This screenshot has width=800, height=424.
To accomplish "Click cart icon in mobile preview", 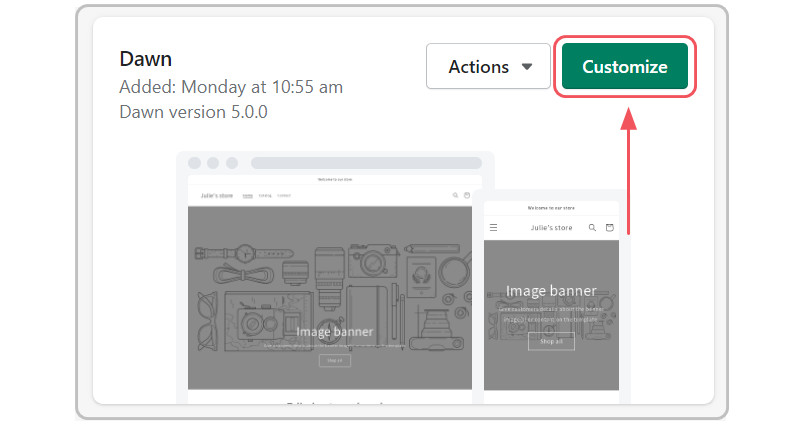I will tap(609, 228).
